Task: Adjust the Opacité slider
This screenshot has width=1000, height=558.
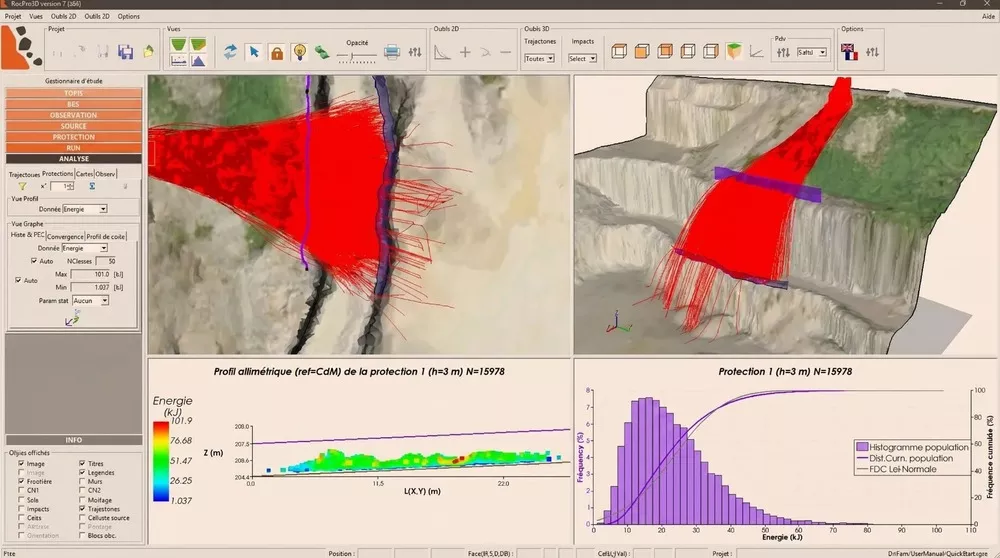Action: pos(357,57)
